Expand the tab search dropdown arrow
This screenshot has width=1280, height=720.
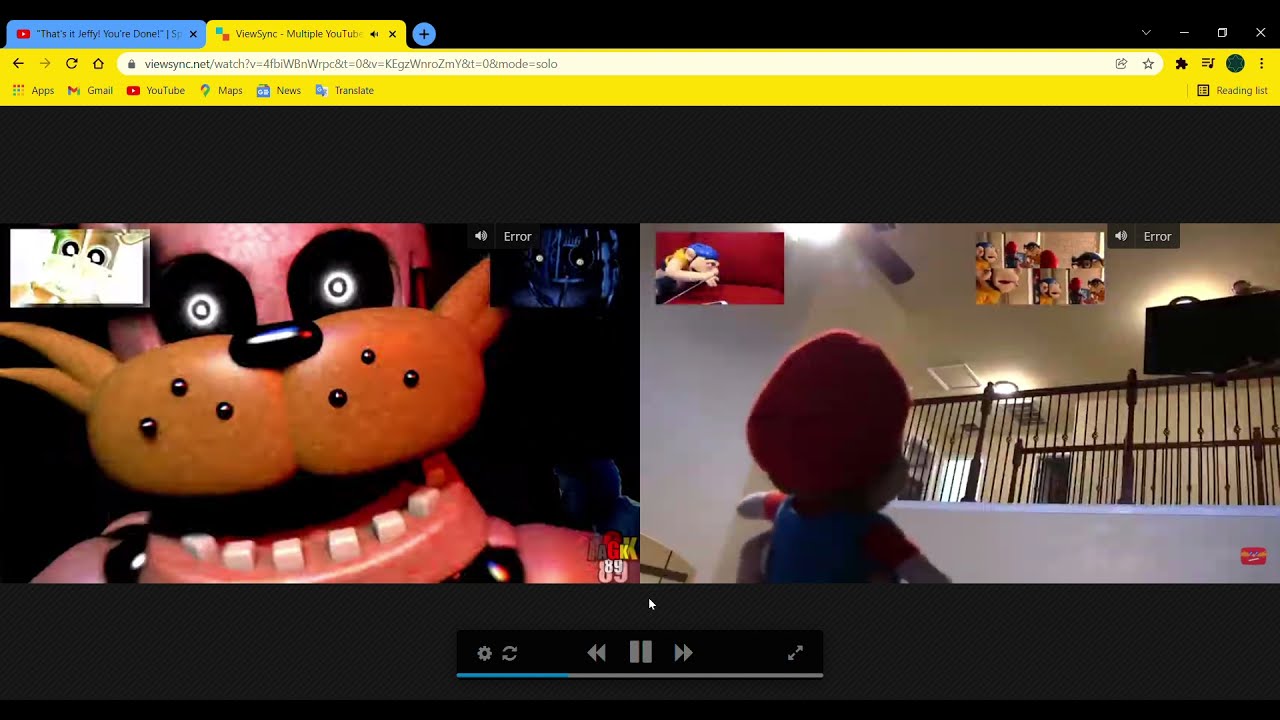click(1146, 33)
